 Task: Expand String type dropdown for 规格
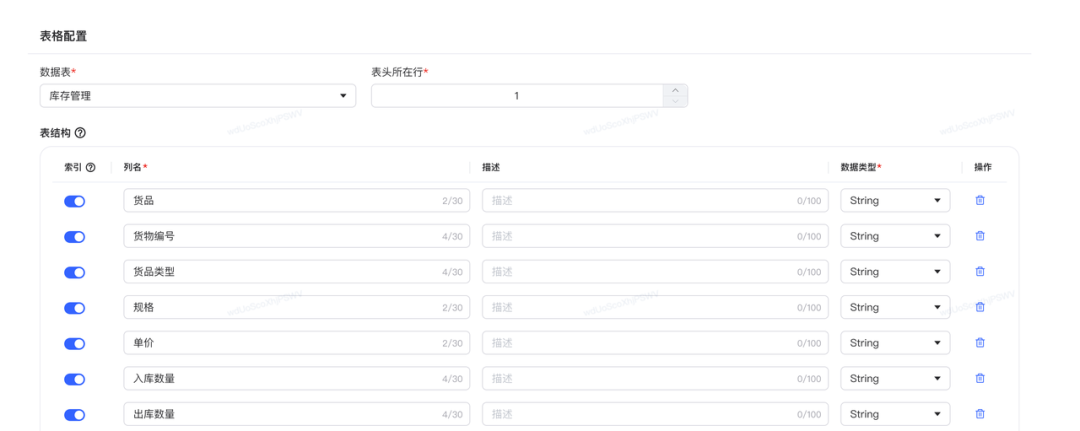[895, 307]
